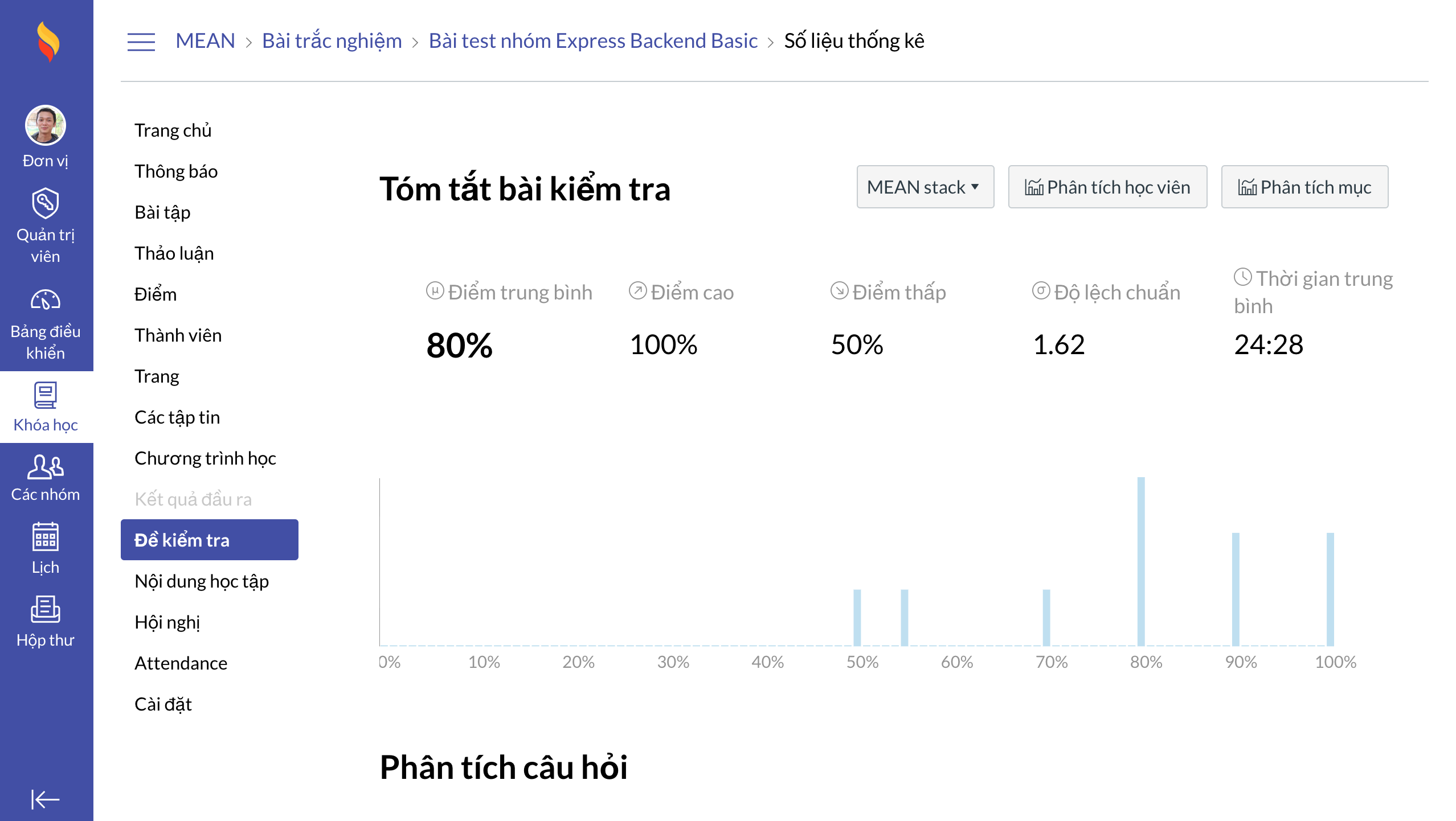Click Phân tích học viên button
This screenshot has height=821, width=1456.
click(x=1107, y=187)
